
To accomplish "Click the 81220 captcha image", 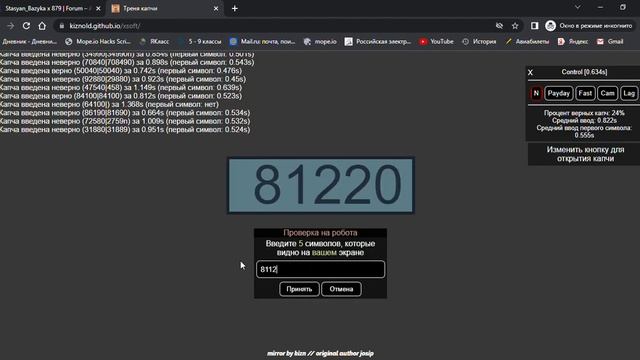I will pos(321,185).
